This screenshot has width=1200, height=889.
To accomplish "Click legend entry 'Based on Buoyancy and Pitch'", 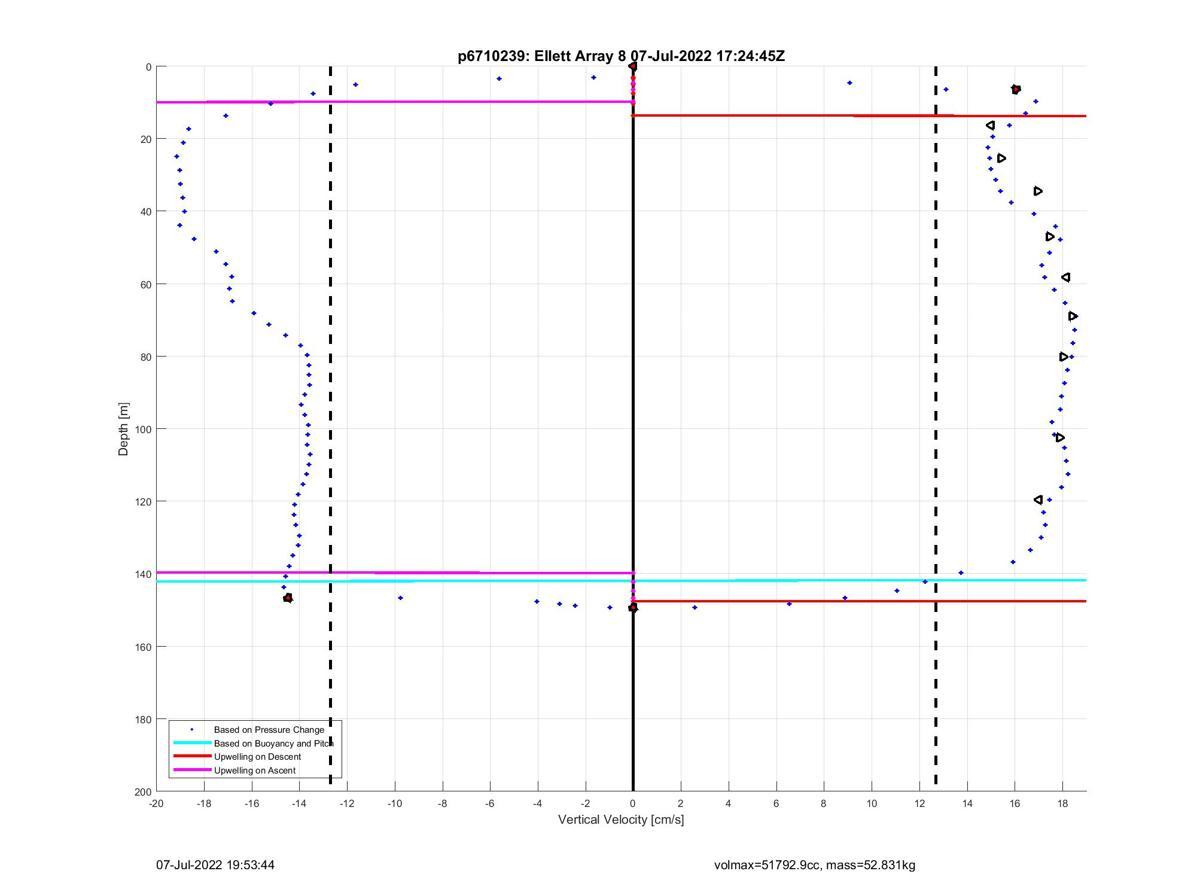I will [x=274, y=744].
